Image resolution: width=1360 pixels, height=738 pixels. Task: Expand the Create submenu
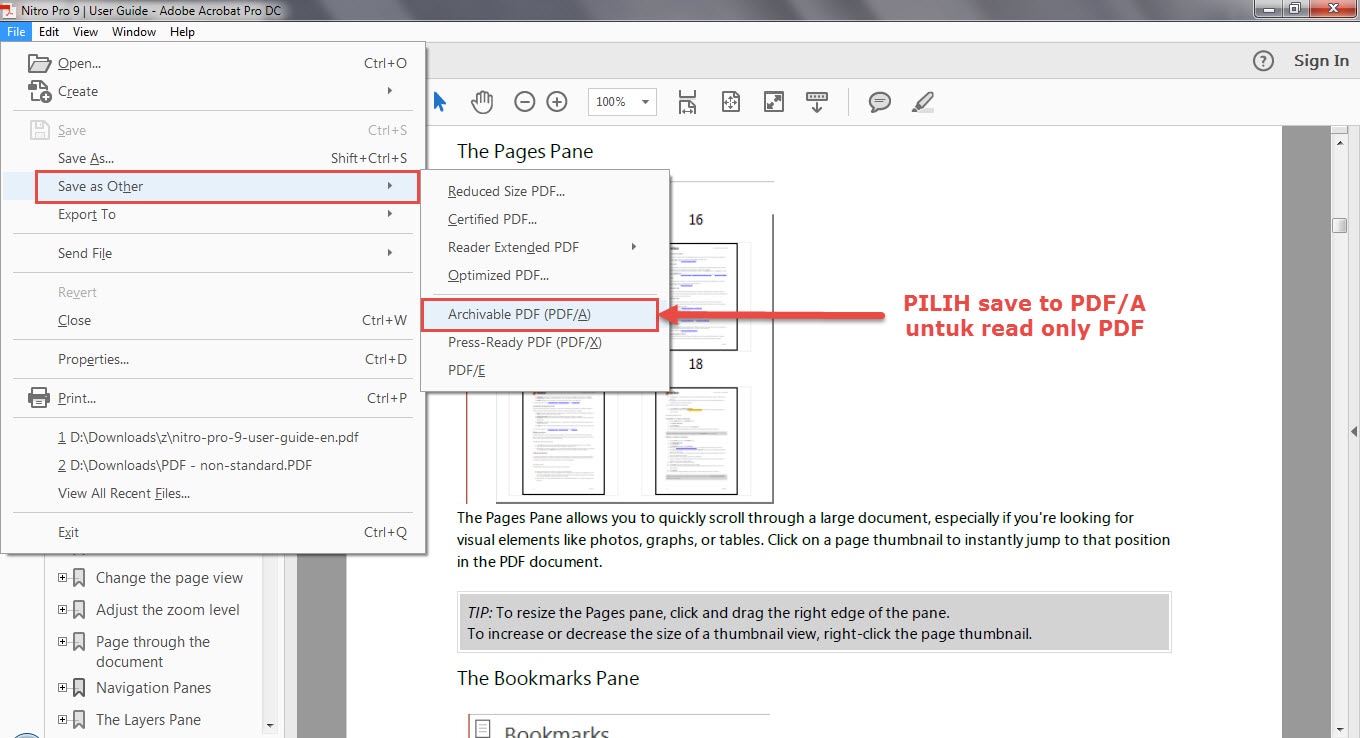pyautogui.click(x=213, y=91)
